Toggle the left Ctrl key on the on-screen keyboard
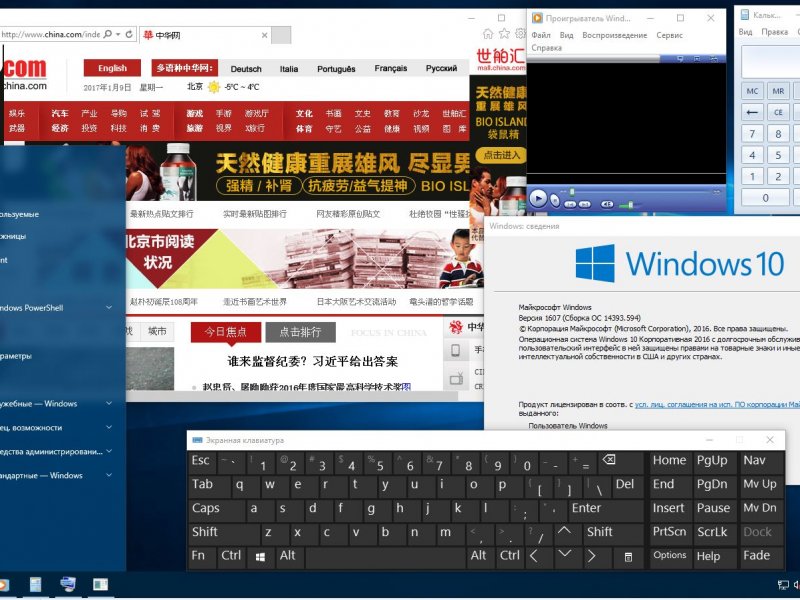The height and width of the screenshot is (600, 800). click(x=232, y=557)
